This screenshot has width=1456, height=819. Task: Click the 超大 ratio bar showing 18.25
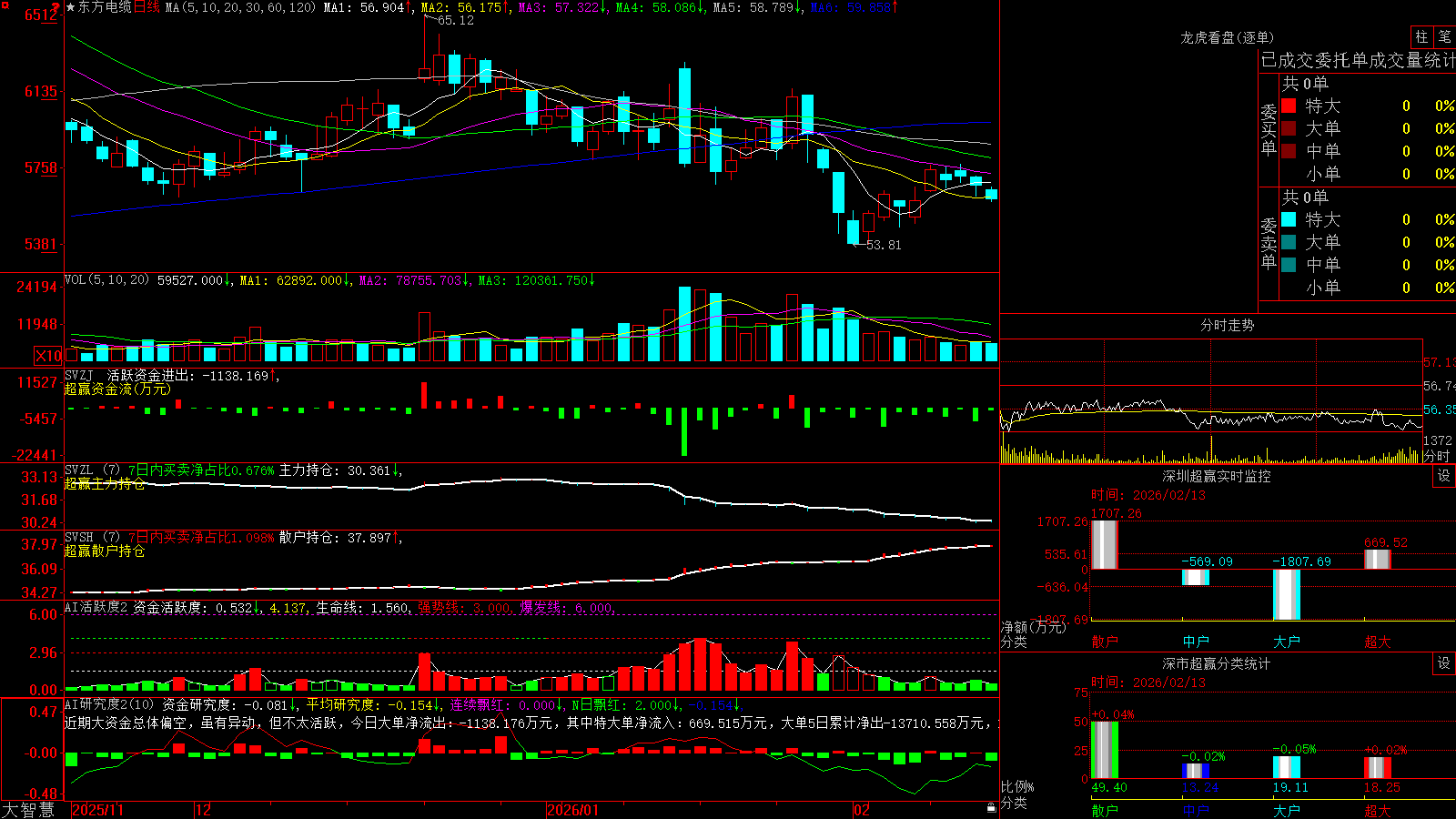point(1378,768)
